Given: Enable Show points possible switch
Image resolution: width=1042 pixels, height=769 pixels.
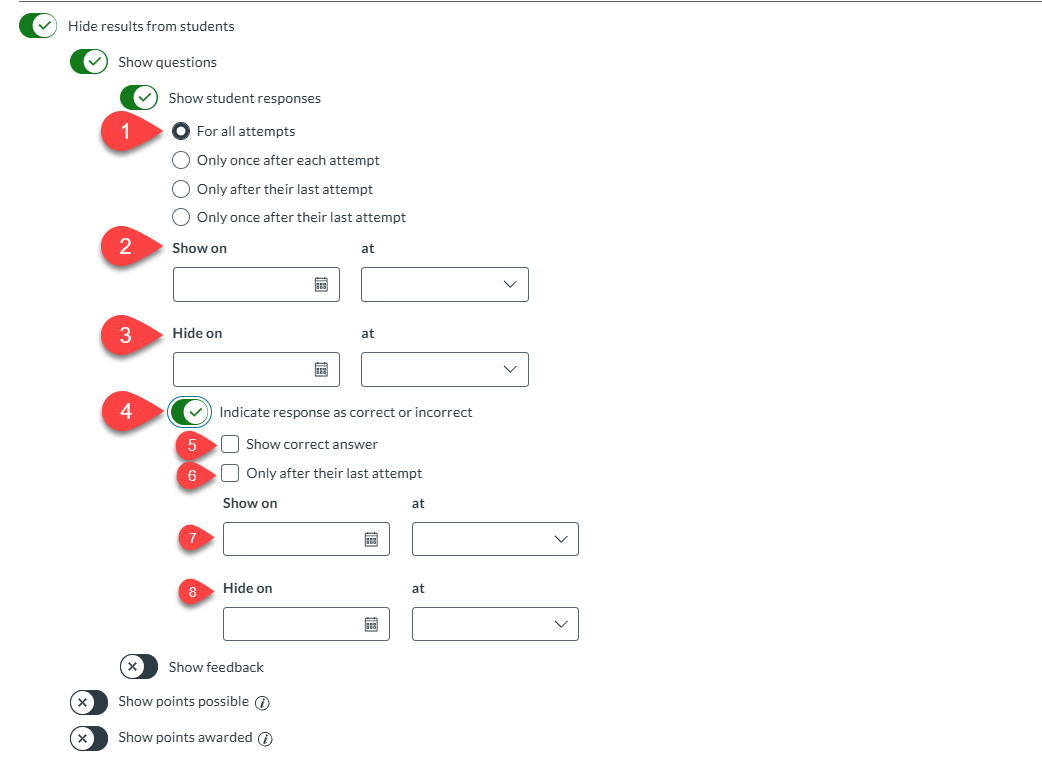Looking at the screenshot, I should [89, 702].
